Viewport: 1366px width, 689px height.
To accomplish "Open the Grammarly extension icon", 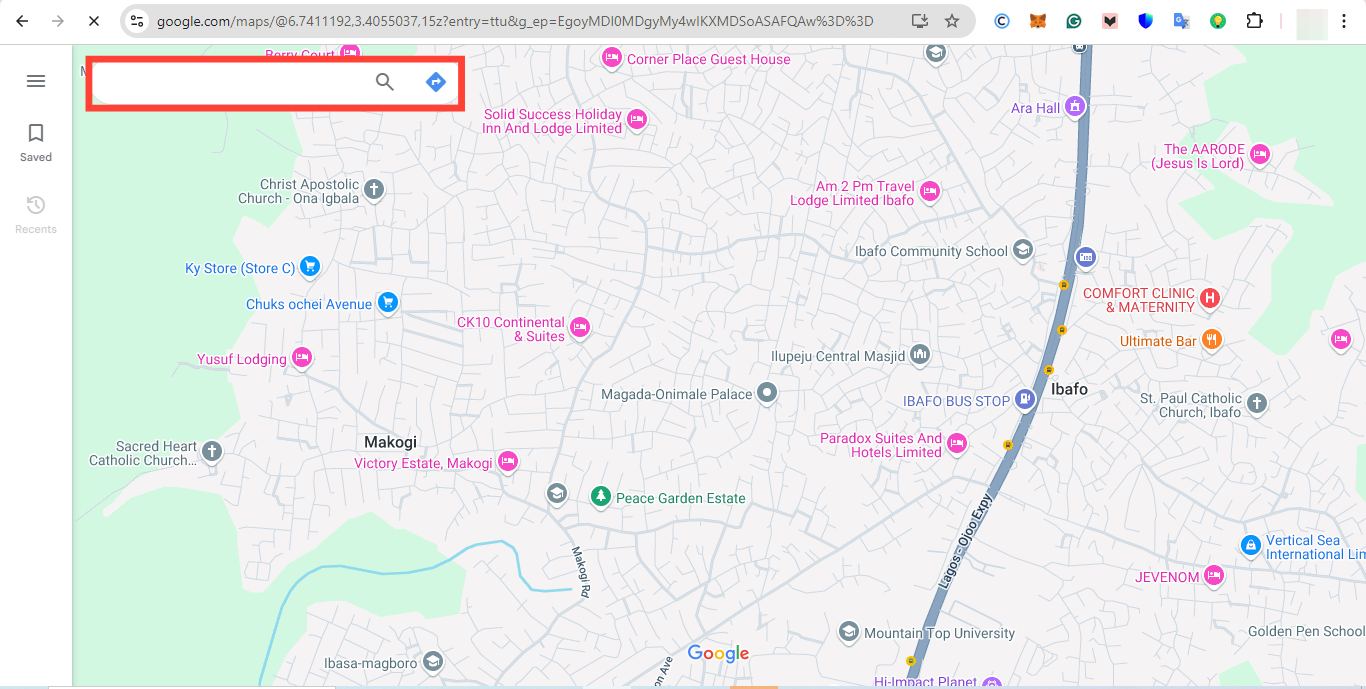I will [x=1074, y=21].
